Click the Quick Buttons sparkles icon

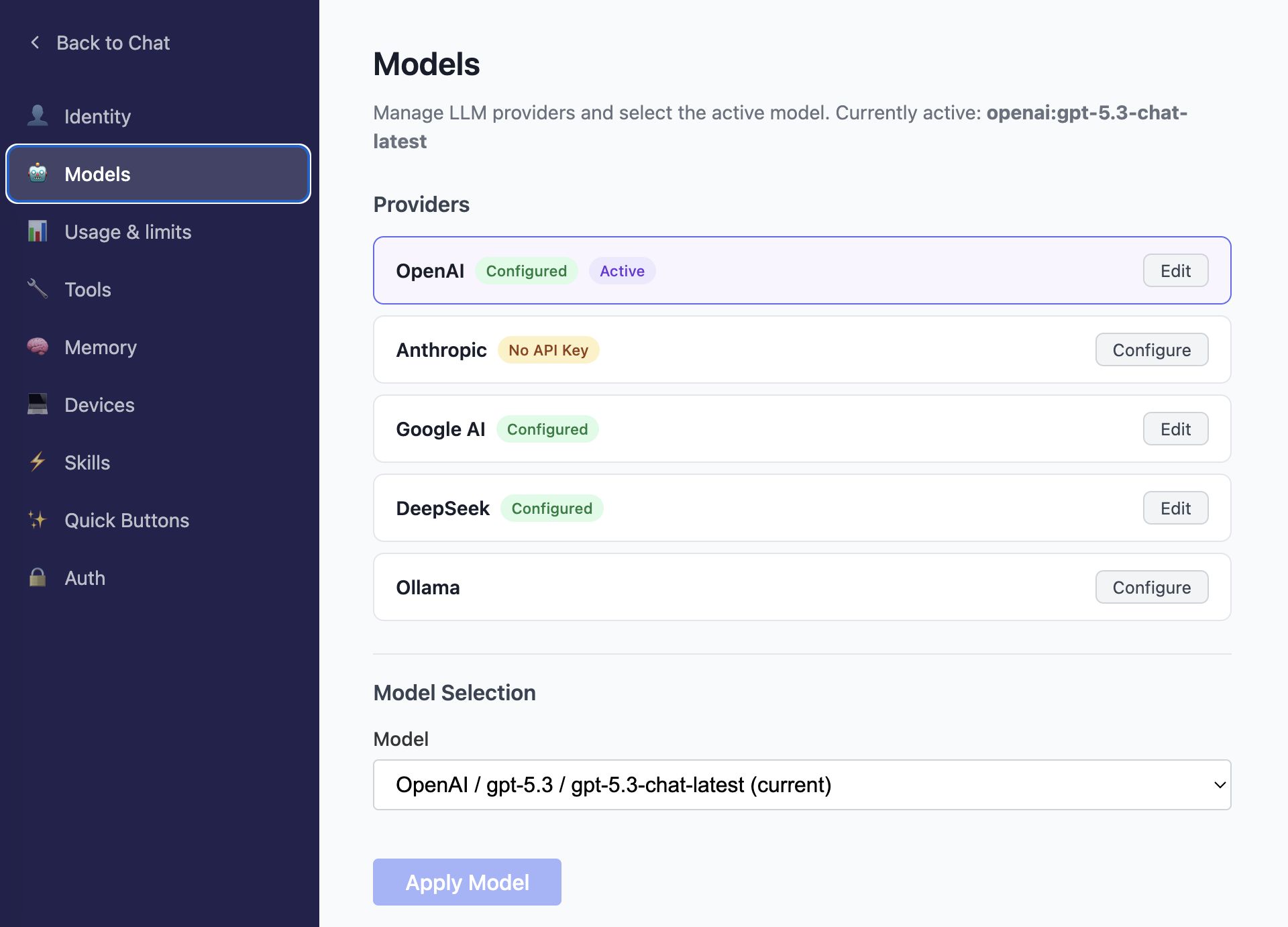(38, 519)
